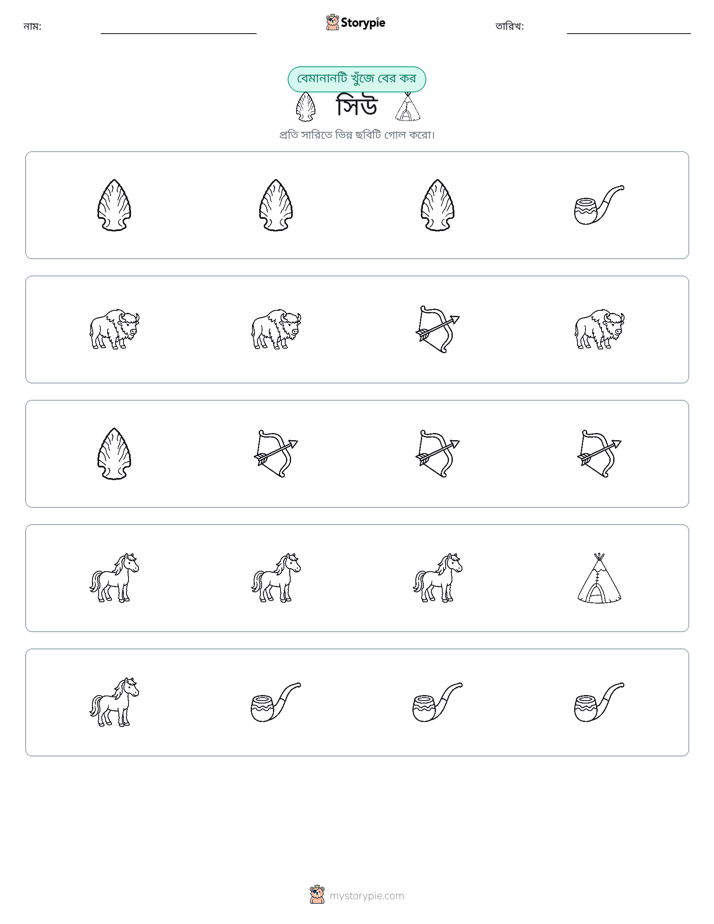714x924 pixels.
Task: Select the bow and arrow in row two
Action: click(x=438, y=329)
